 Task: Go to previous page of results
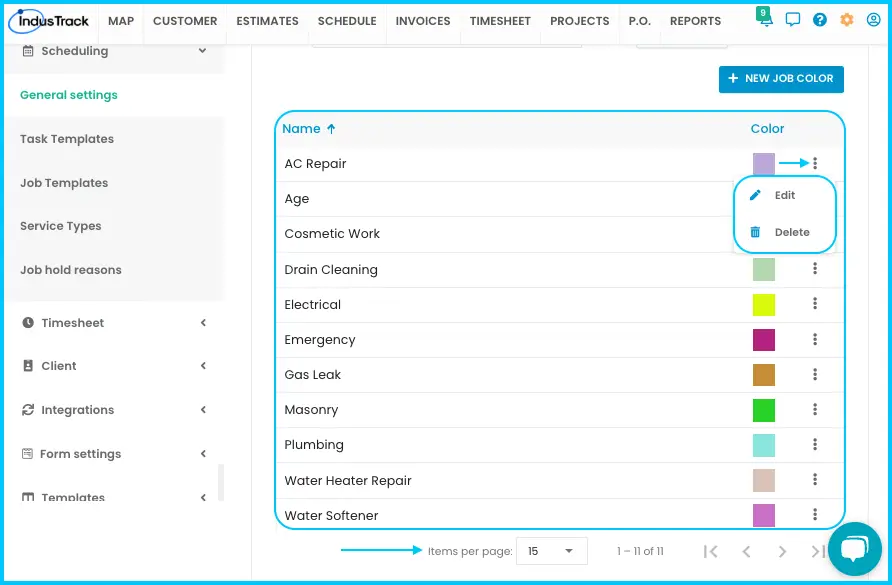tap(746, 551)
